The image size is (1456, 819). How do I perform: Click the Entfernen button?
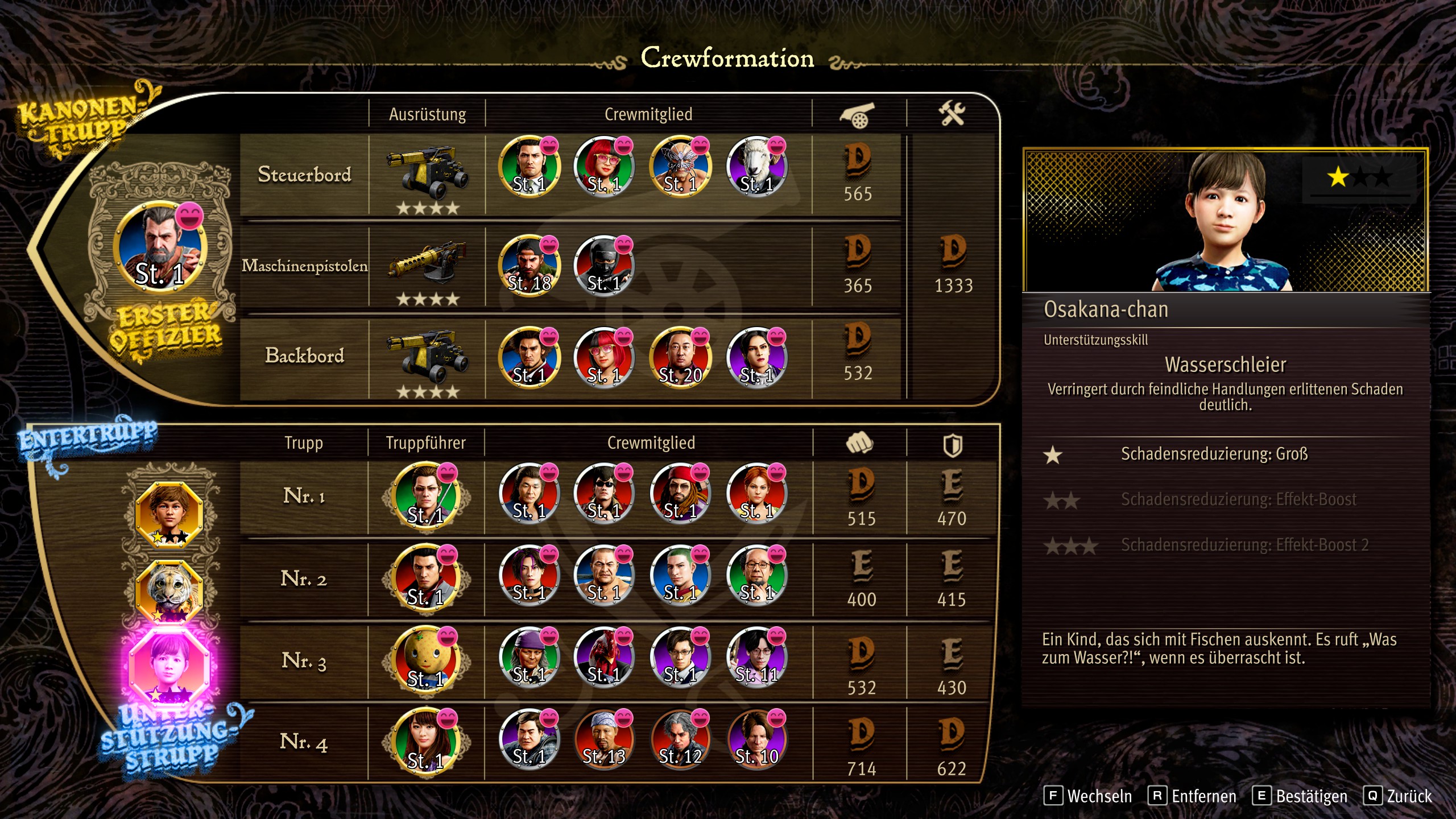[1192, 796]
